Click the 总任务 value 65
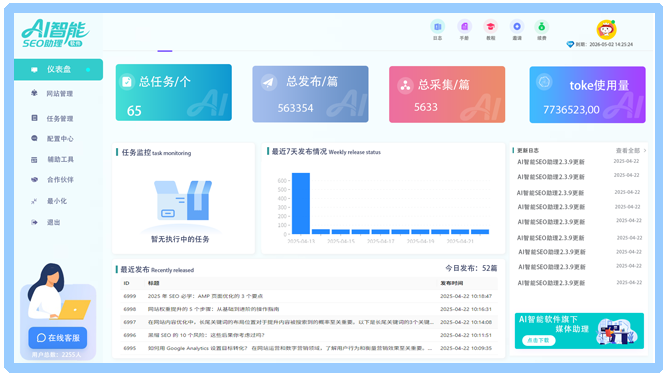This screenshot has height=378, width=663. pos(134,111)
